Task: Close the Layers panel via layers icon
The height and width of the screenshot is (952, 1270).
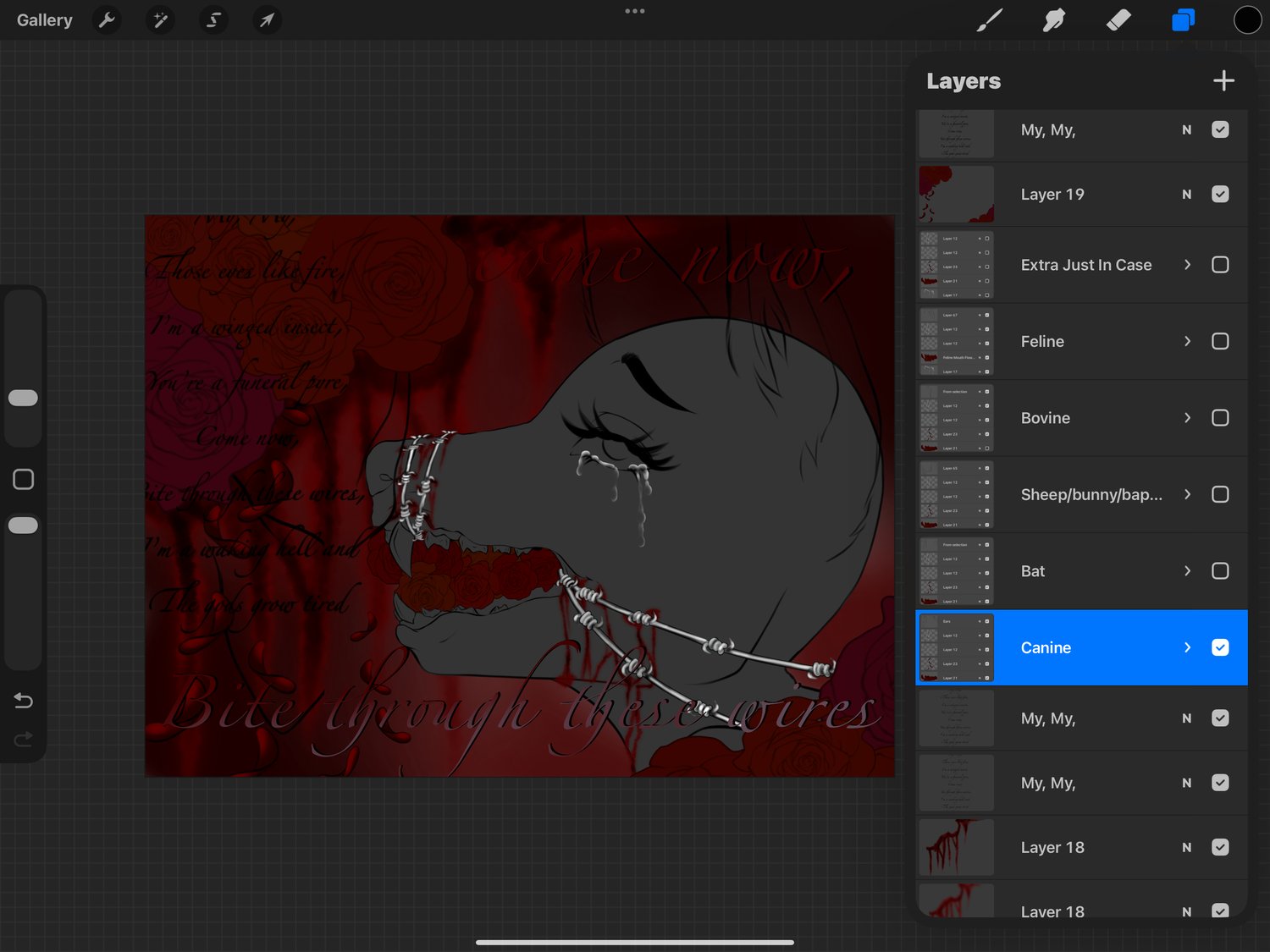Action: point(1183,19)
